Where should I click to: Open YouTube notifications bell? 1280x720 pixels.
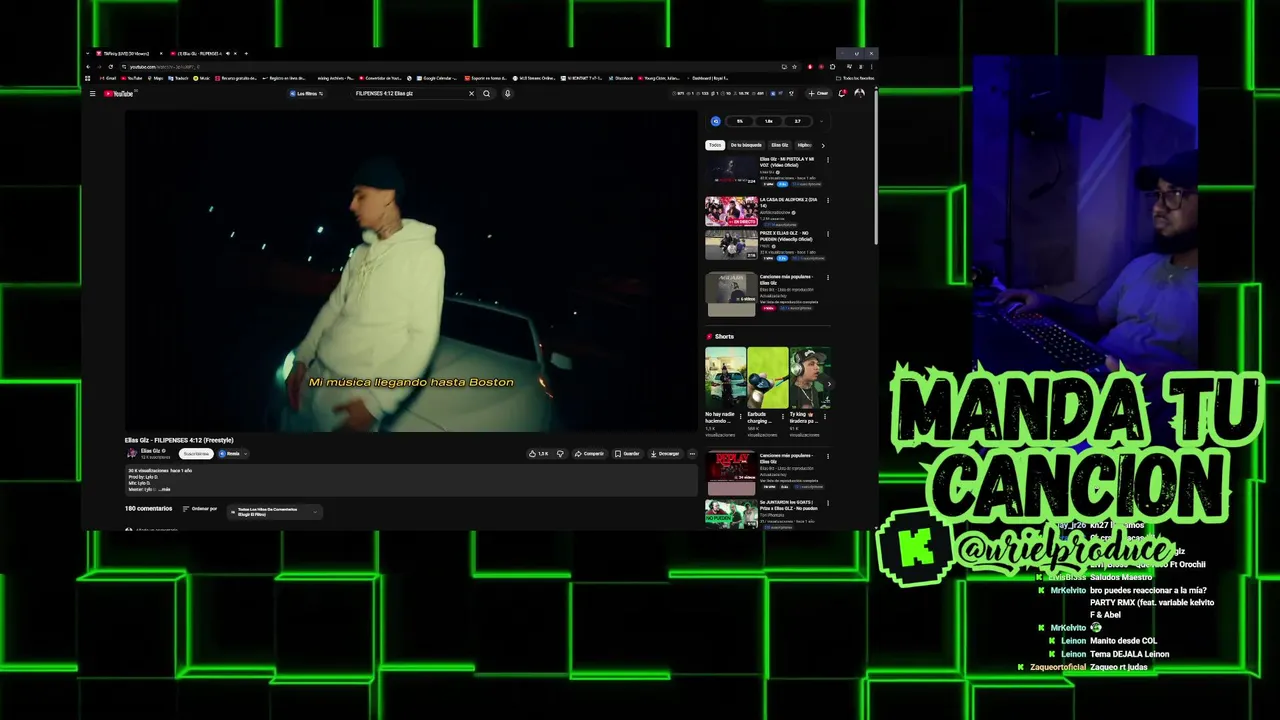click(x=842, y=93)
